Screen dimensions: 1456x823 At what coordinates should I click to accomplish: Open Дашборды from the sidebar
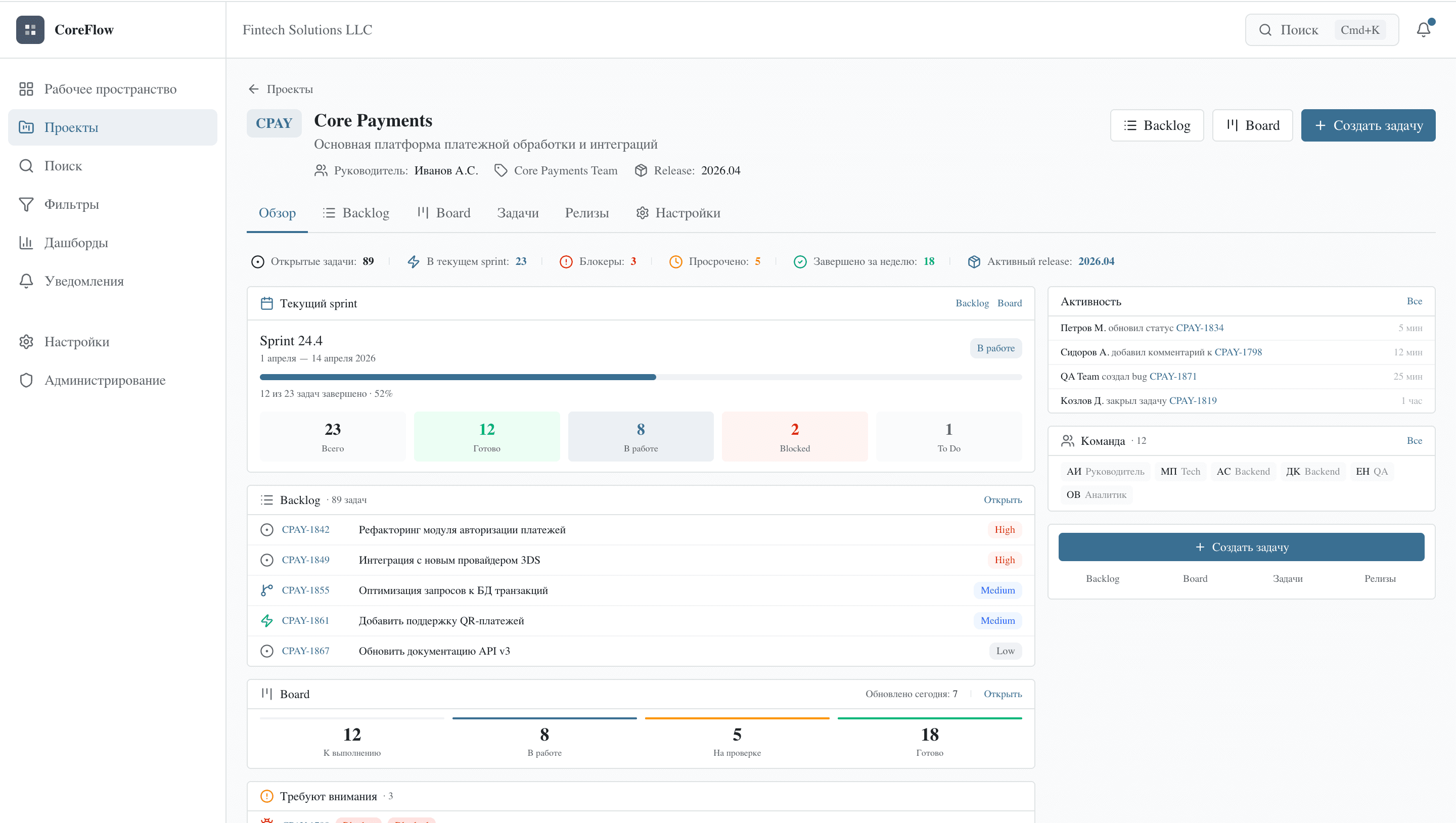point(76,243)
